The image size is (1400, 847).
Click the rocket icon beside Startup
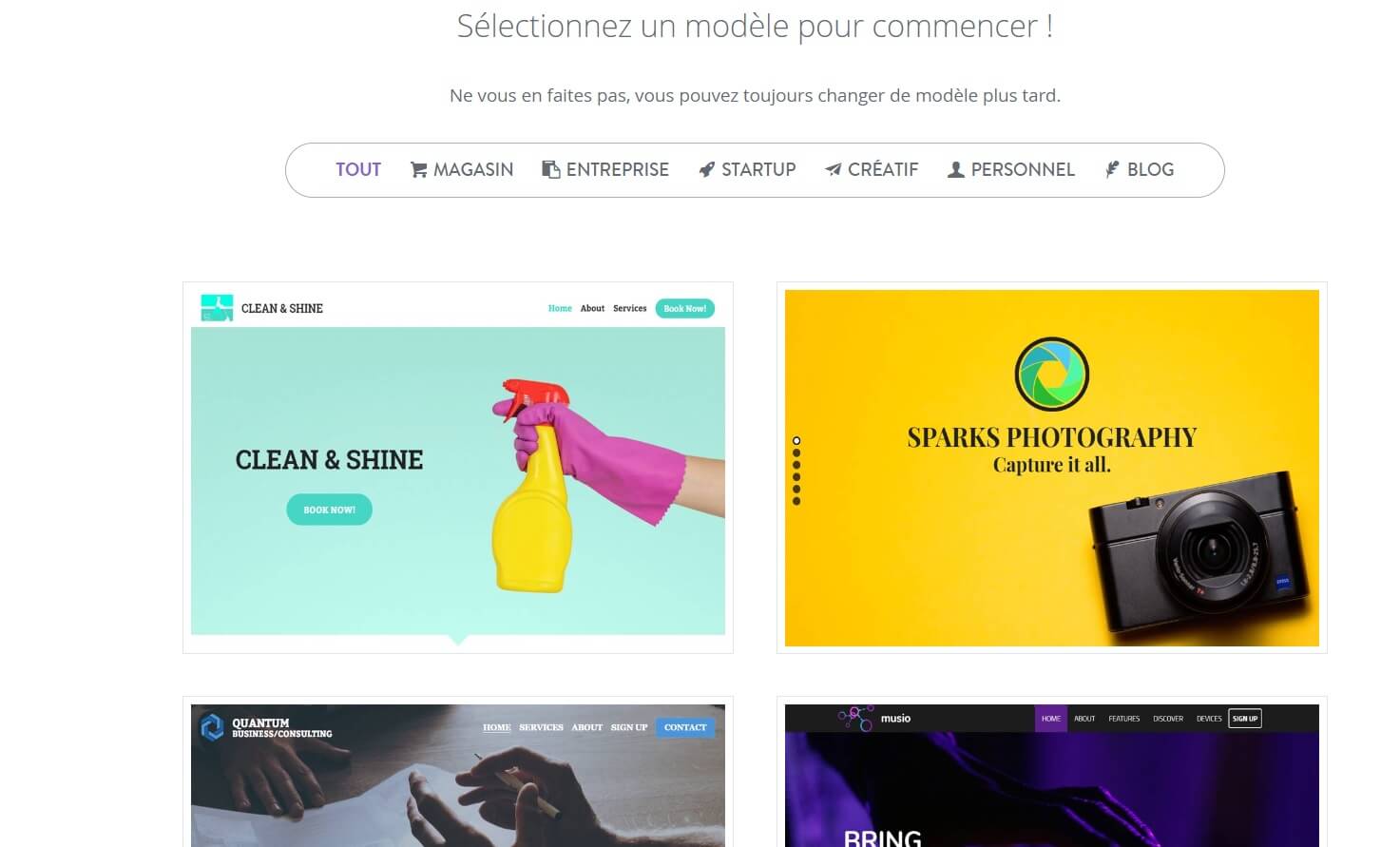click(706, 169)
